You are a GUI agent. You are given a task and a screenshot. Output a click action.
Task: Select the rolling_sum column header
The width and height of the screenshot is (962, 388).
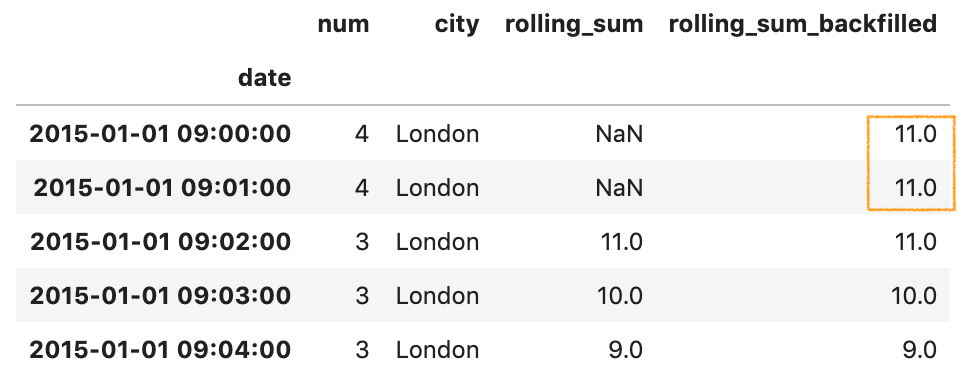(x=574, y=26)
